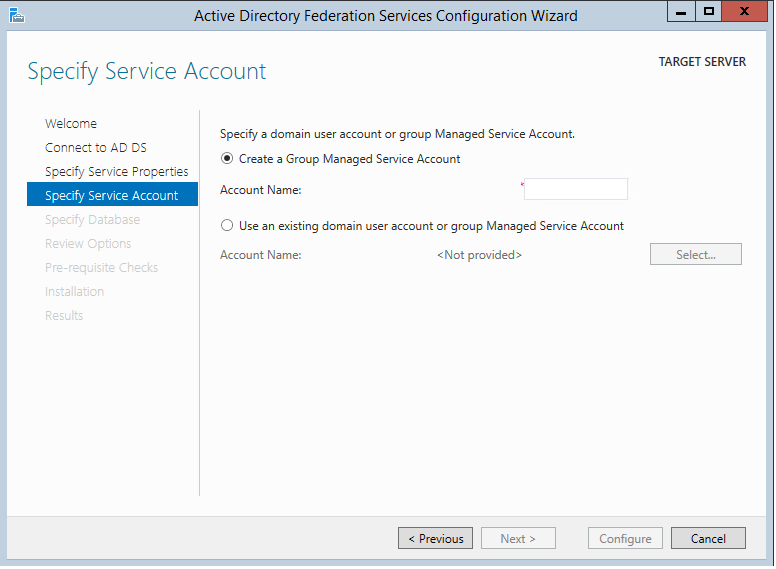Open the Pre-requisite Checks step
Screen dimensions: 776x569
pos(101,268)
